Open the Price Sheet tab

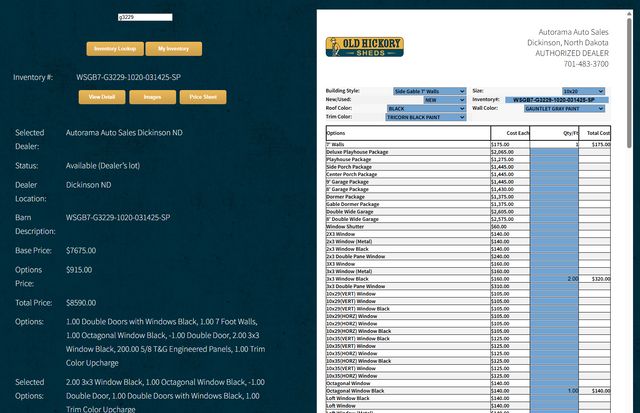click(x=202, y=97)
